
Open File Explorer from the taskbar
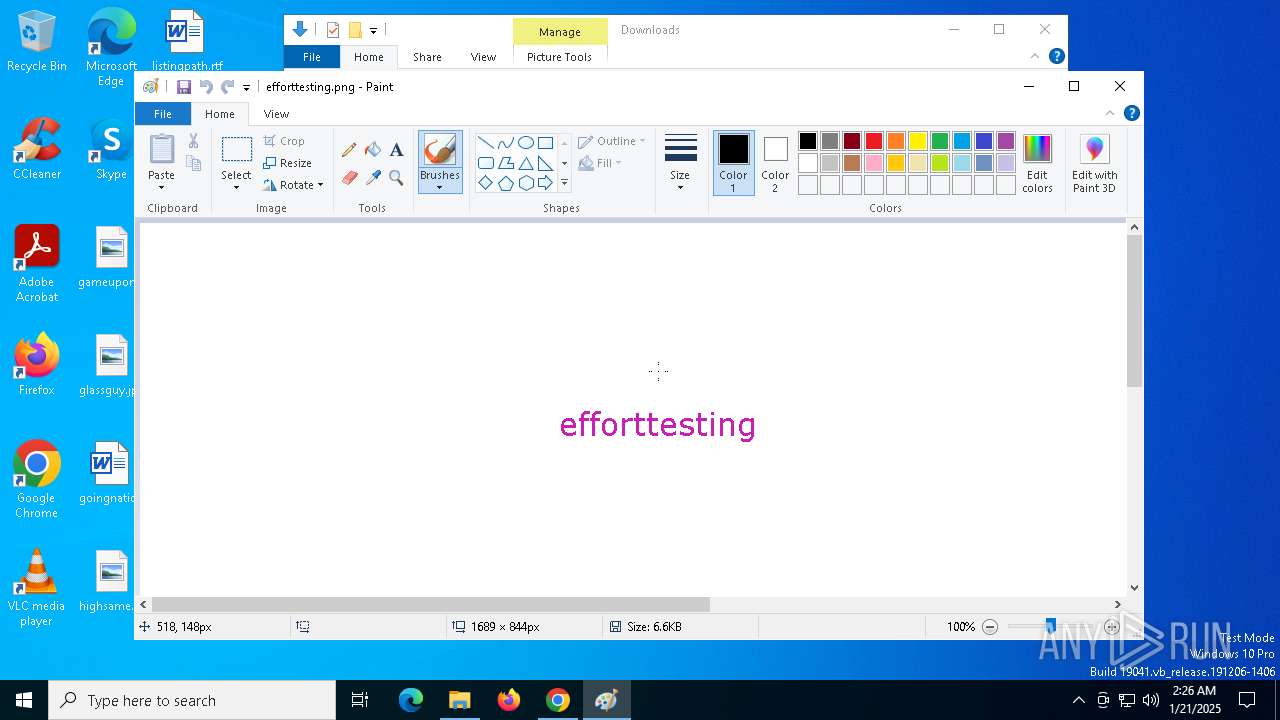pyautogui.click(x=459, y=701)
